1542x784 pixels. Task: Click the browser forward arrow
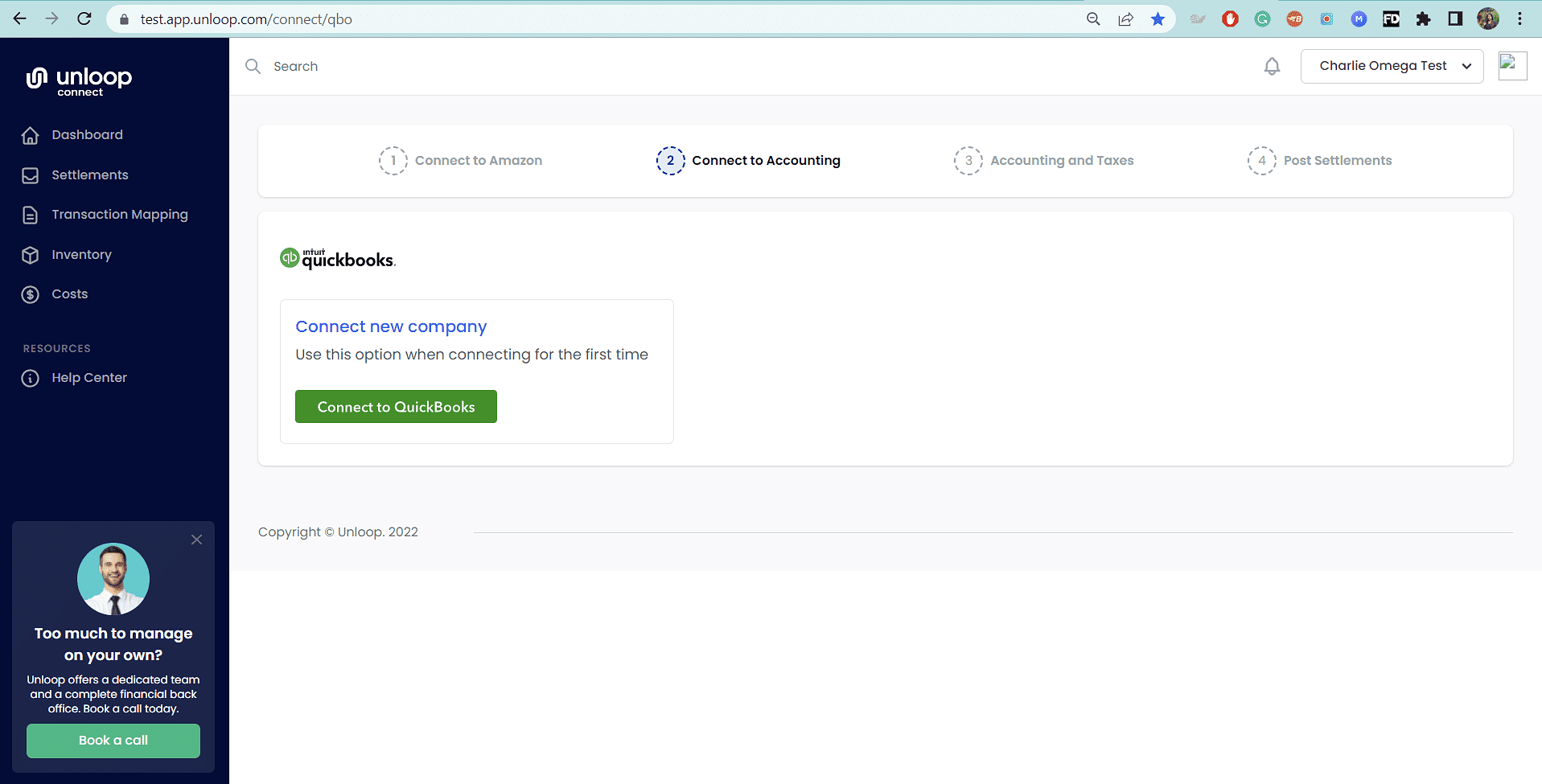click(x=52, y=18)
